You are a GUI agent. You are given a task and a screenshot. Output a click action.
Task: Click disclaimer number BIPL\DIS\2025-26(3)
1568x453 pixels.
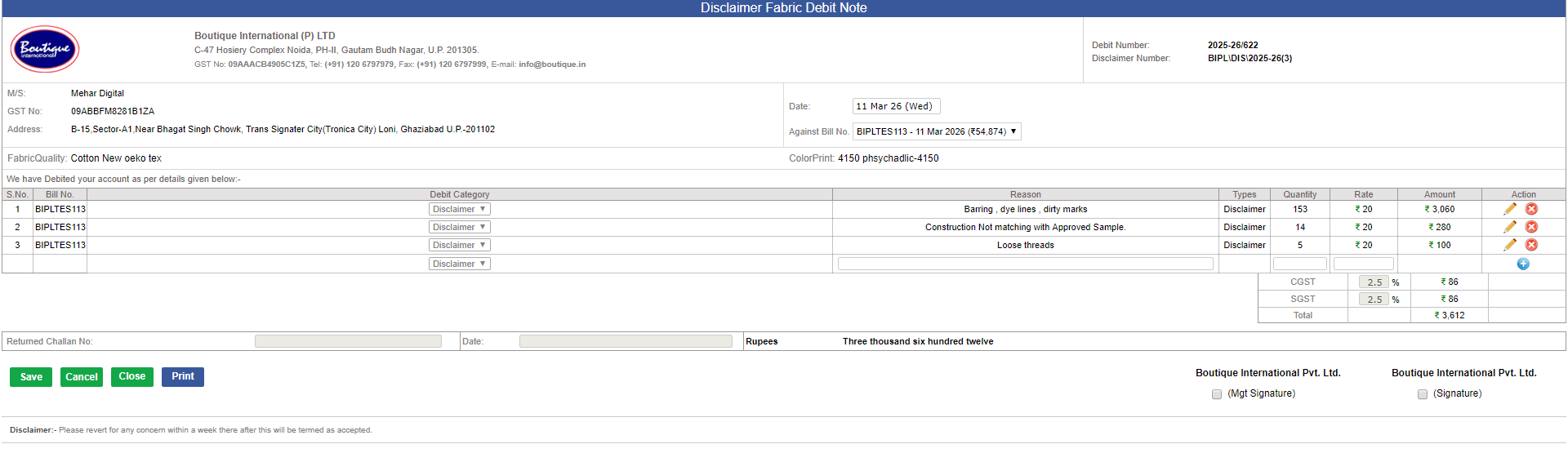[1250, 59]
